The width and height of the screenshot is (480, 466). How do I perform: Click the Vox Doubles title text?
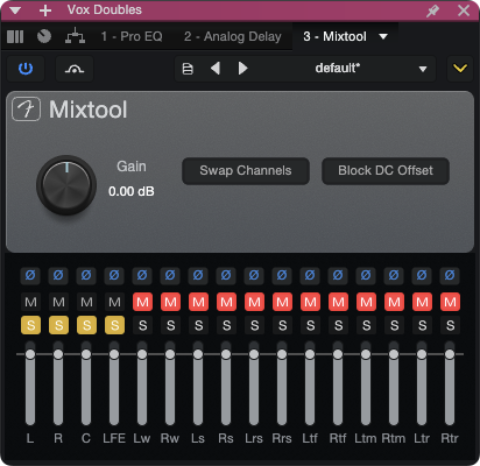click(x=104, y=10)
